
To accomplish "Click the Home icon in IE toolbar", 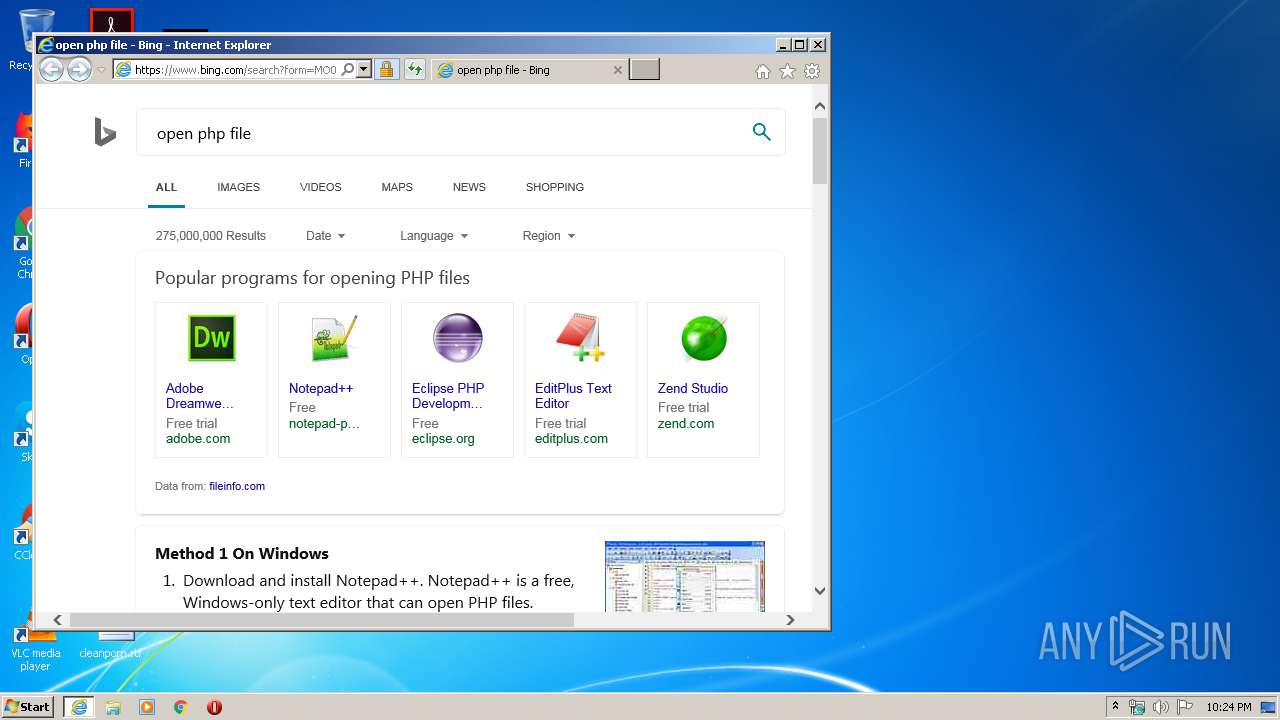I will click(x=762, y=71).
